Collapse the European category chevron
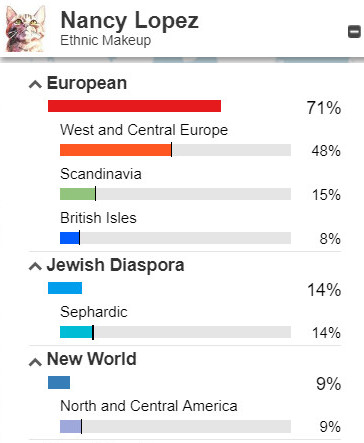 [x=35, y=84]
